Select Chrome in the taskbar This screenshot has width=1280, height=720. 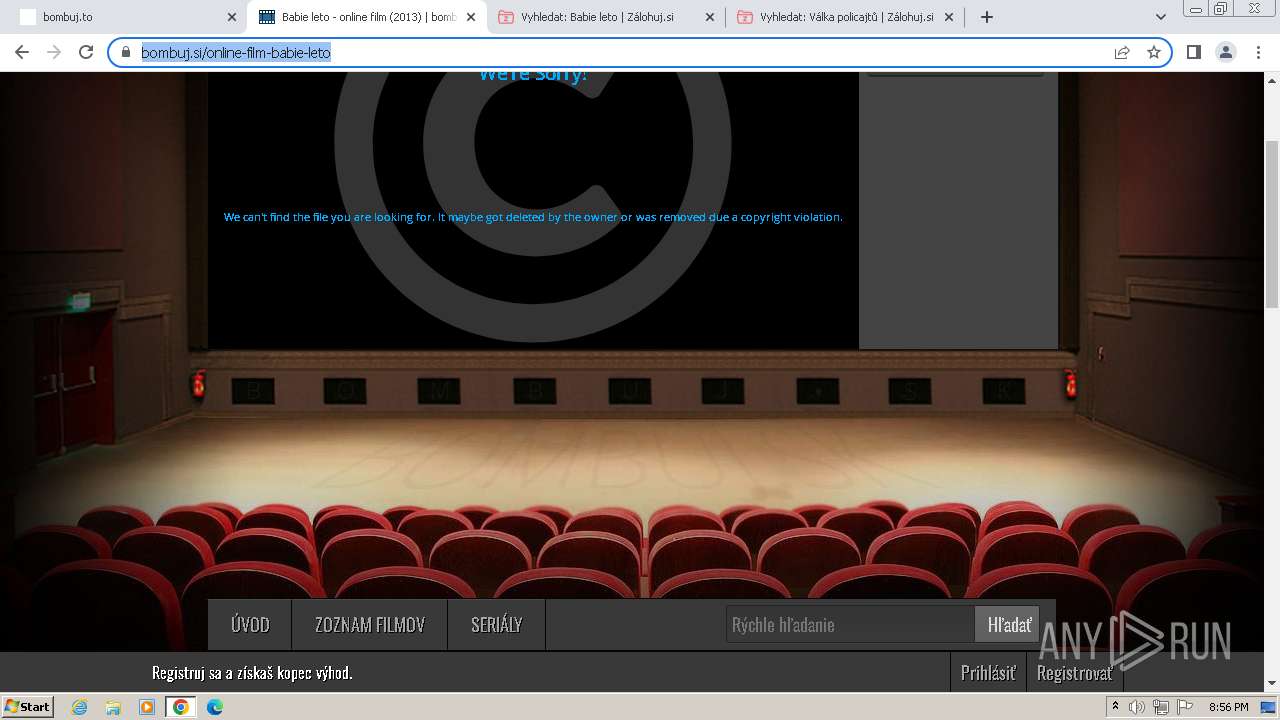pos(181,707)
